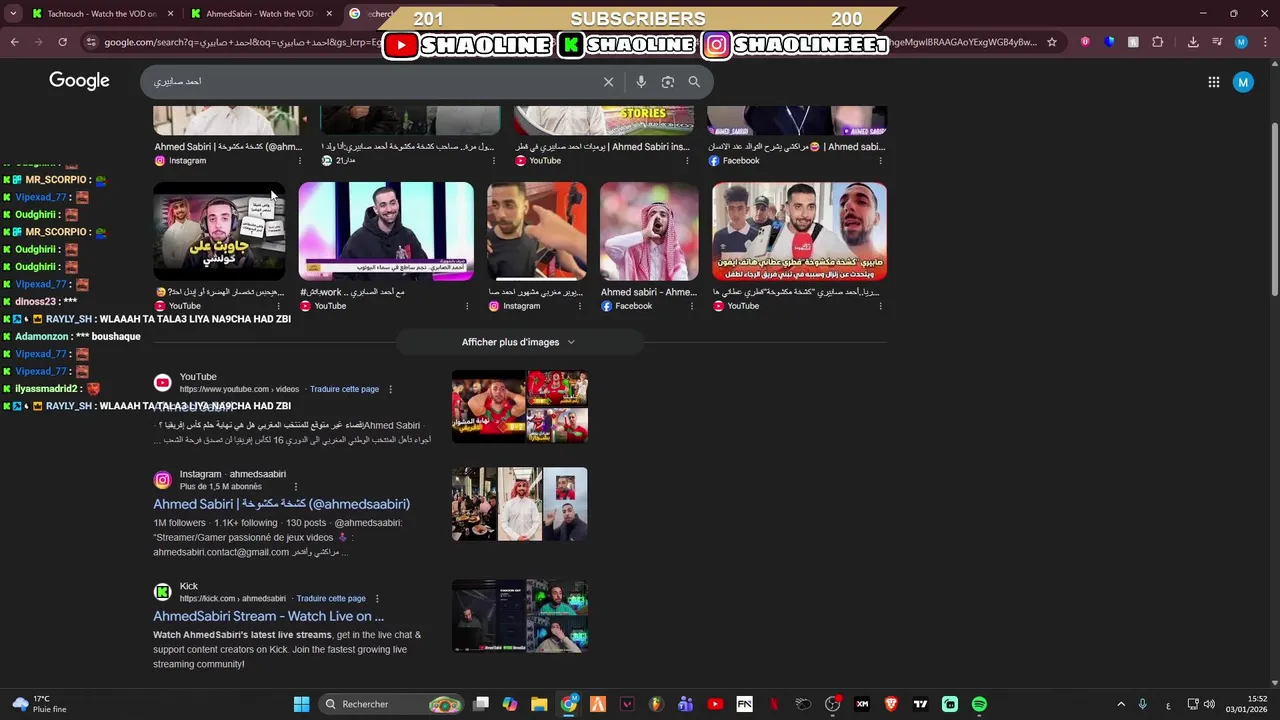Open the pink-studio interview video thumbnail
This screenshot has height=720, width=1280.
386,231
